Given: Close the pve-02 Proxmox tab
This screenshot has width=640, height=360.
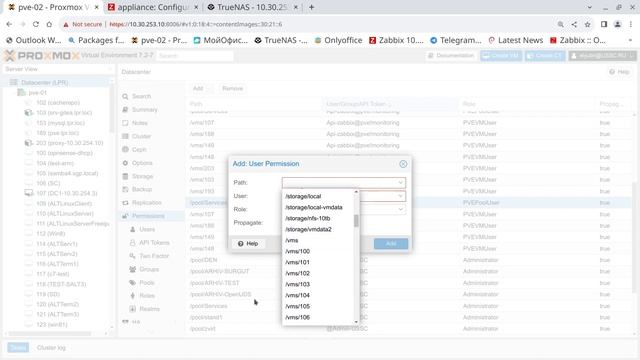Looking at the screenshot, I should click(96, 7).
